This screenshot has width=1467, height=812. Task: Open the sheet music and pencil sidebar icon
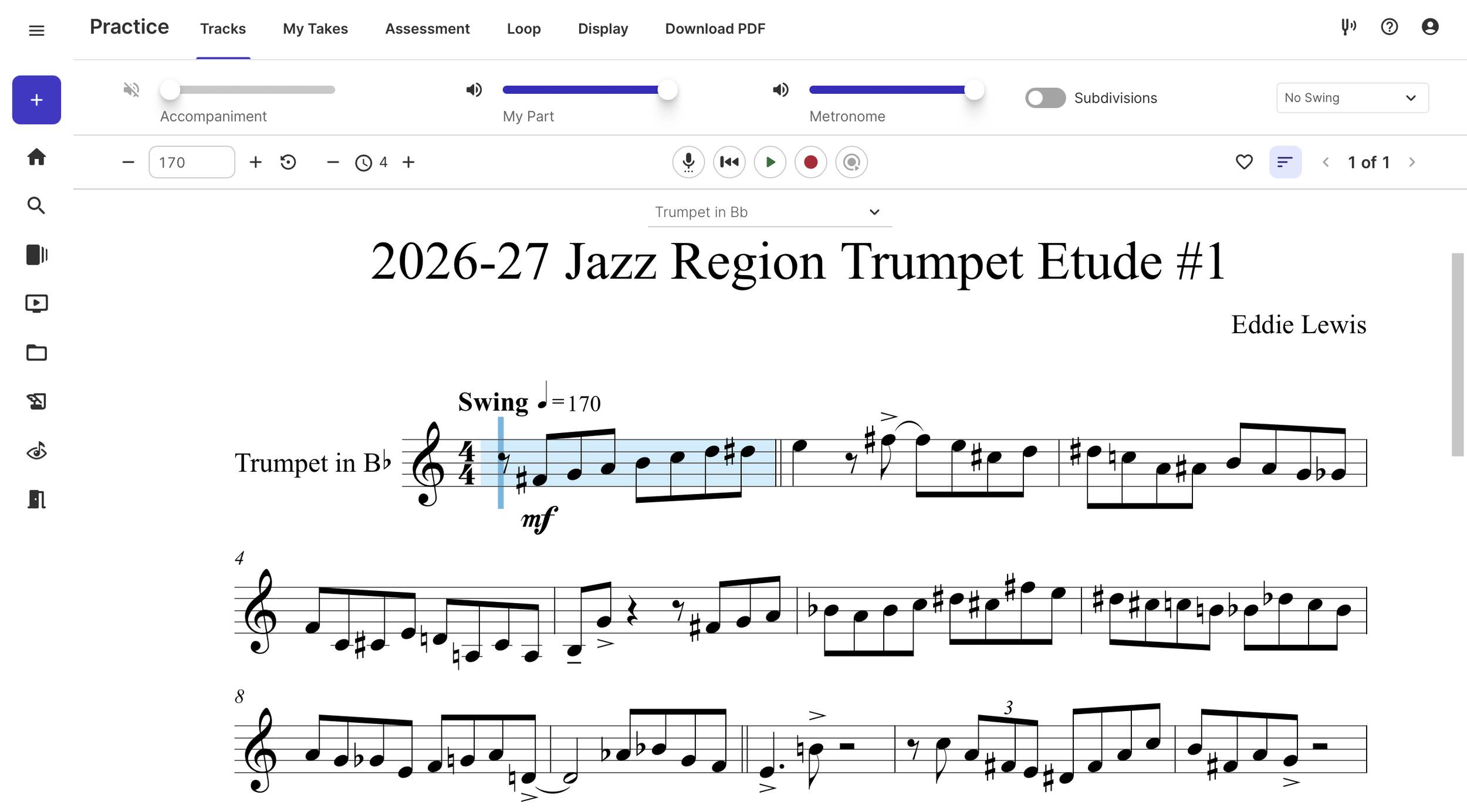click(36, 401)
